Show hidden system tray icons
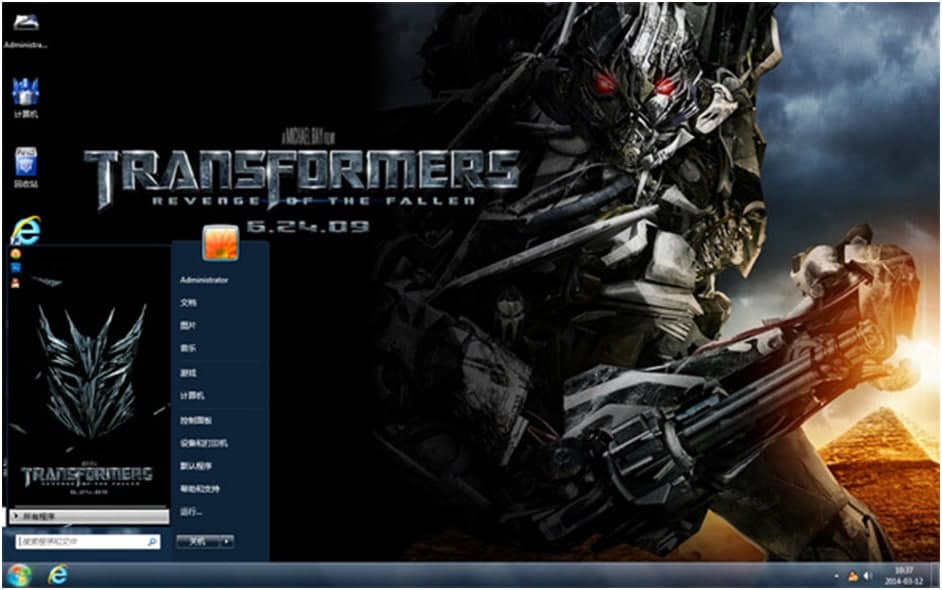The image size is (942, 590). pos(836,576)
